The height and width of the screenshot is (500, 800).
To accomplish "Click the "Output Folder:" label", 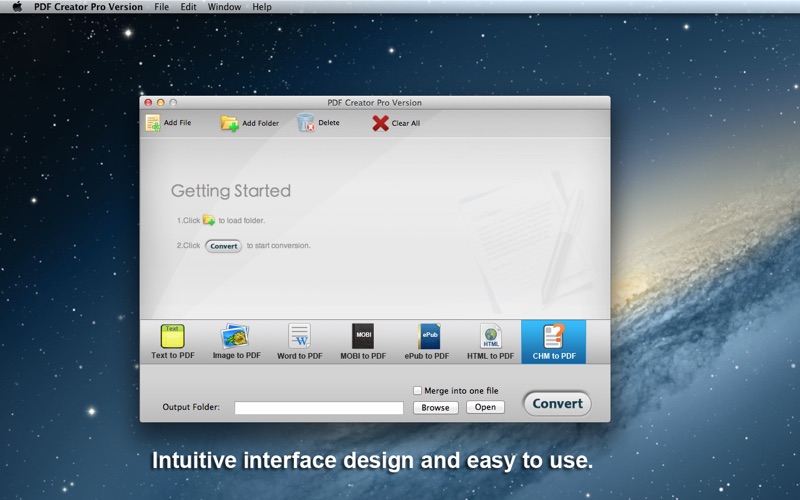I will (x=191, y=407).
